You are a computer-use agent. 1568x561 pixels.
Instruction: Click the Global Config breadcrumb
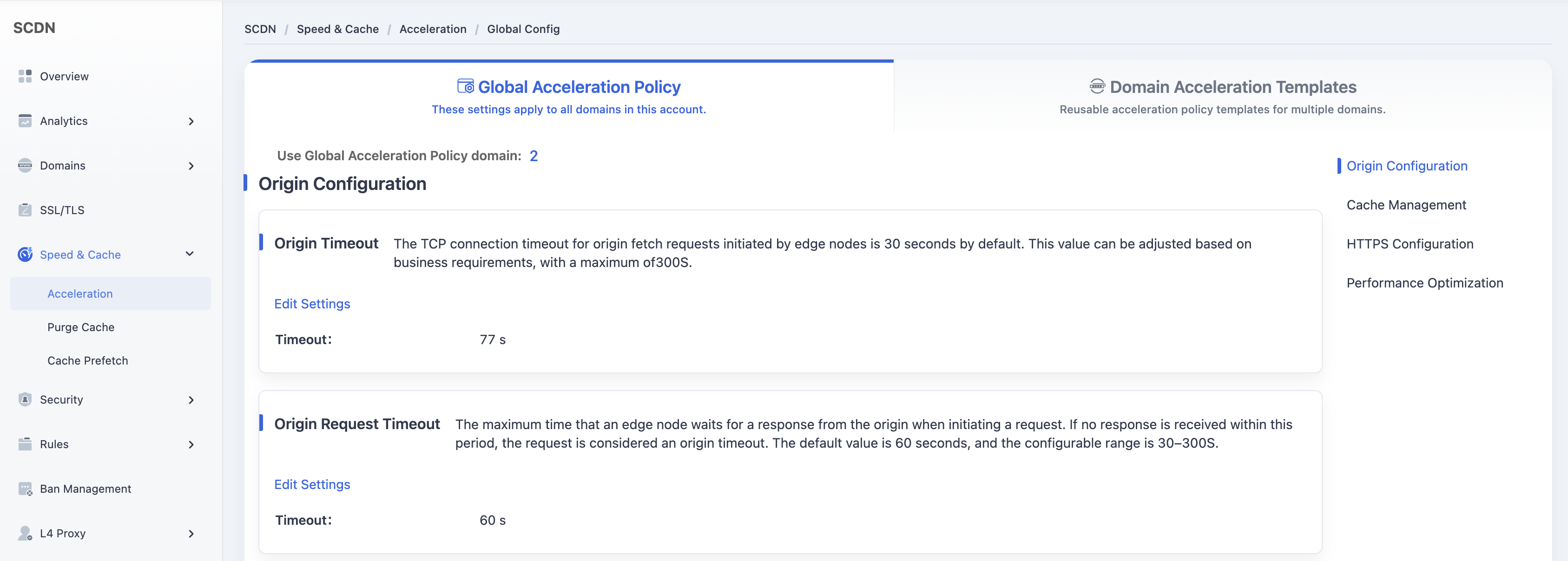tap(523, 29)
